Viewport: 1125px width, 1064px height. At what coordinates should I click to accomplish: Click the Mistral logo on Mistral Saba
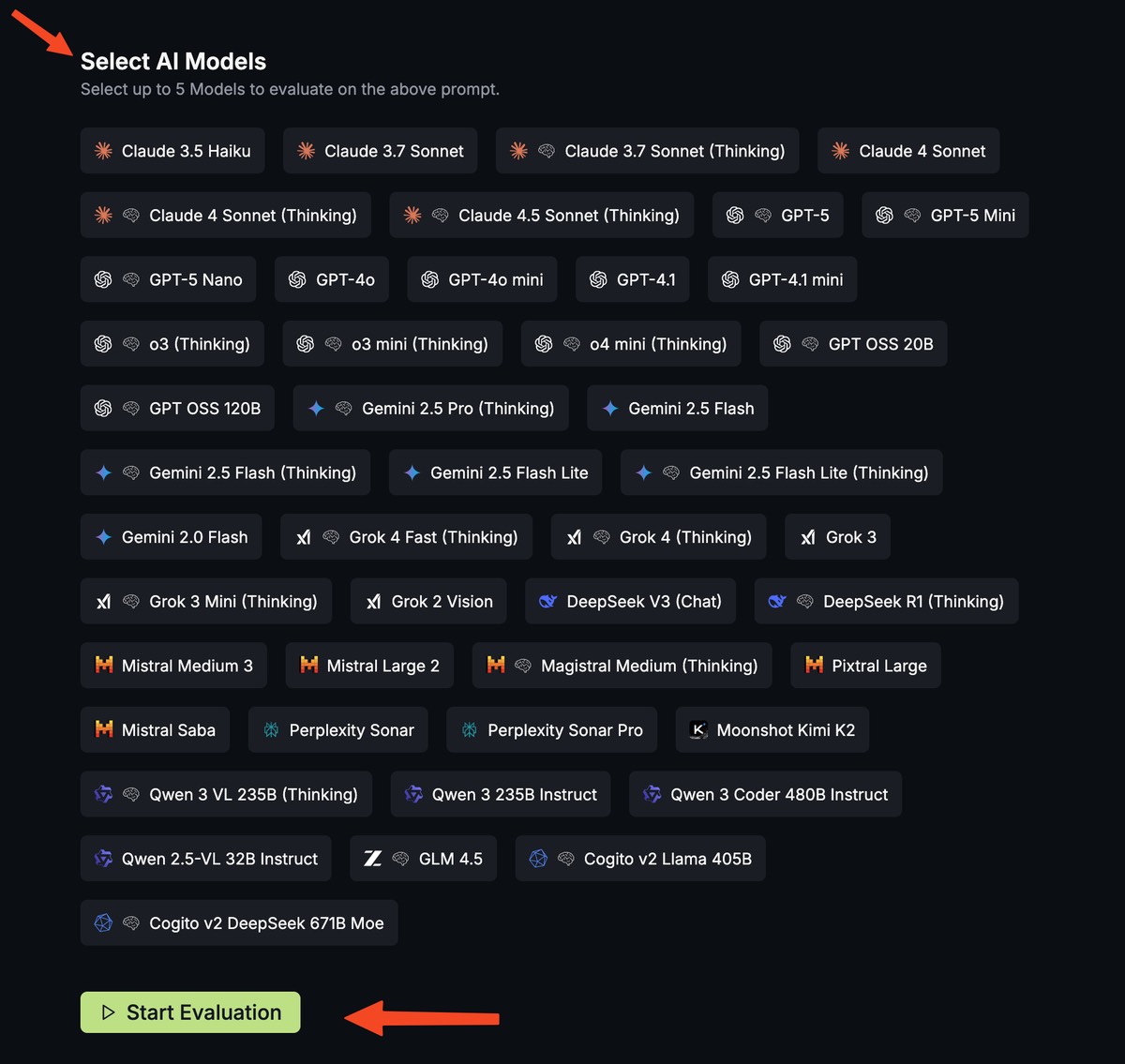coord(103,729)
